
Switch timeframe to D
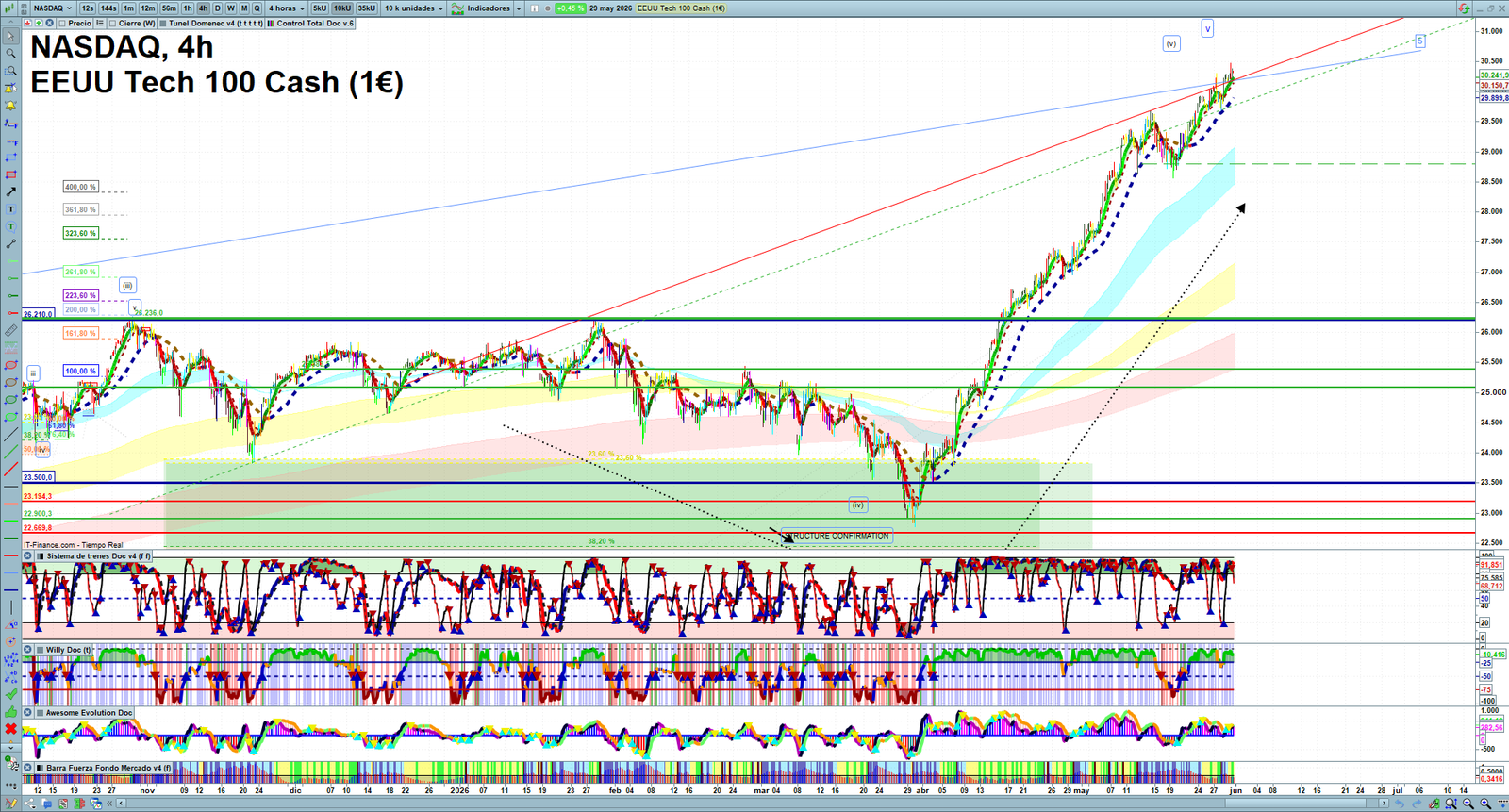[217, 8]
